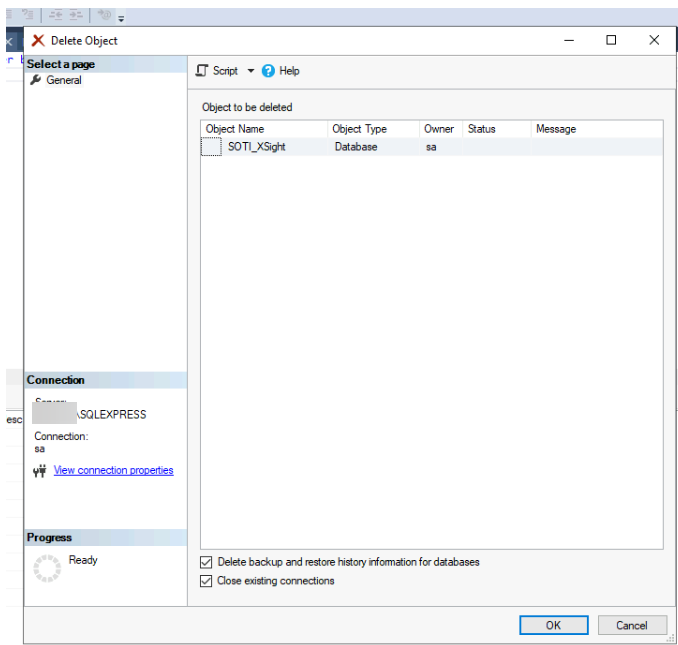Cancel the Delete Object dialog
The image size is (678, 645).
pos(632,625)
